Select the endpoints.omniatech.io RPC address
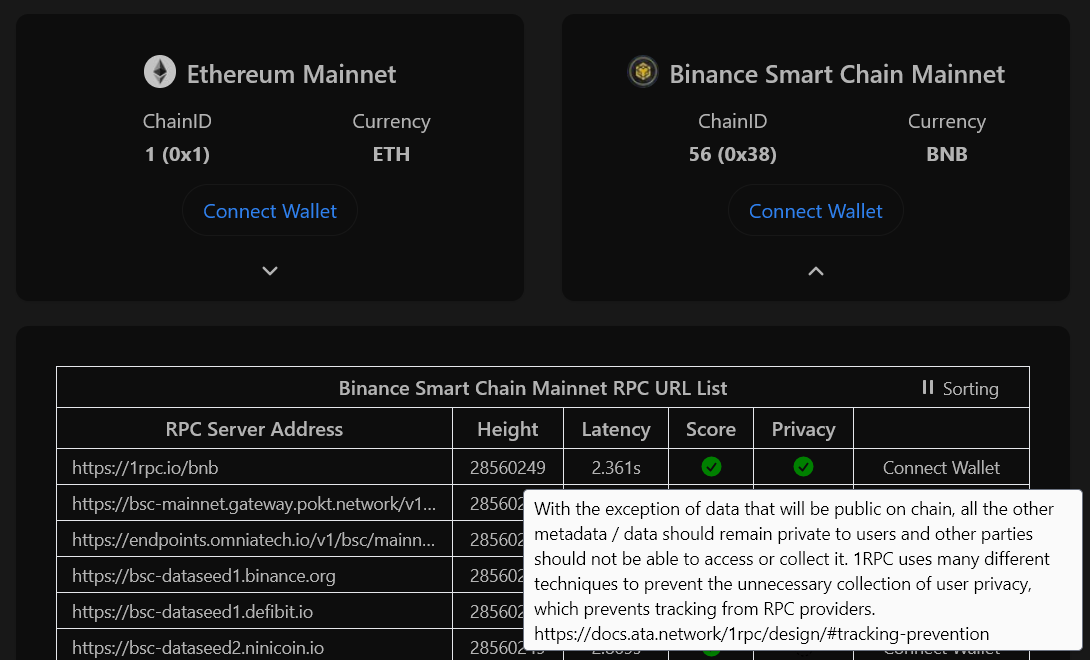 (254, 539)
